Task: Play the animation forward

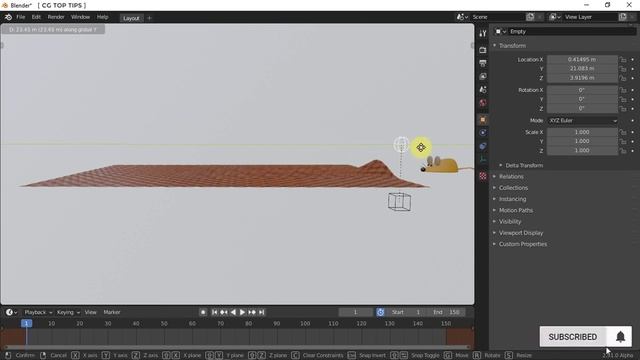Action: 242,312
